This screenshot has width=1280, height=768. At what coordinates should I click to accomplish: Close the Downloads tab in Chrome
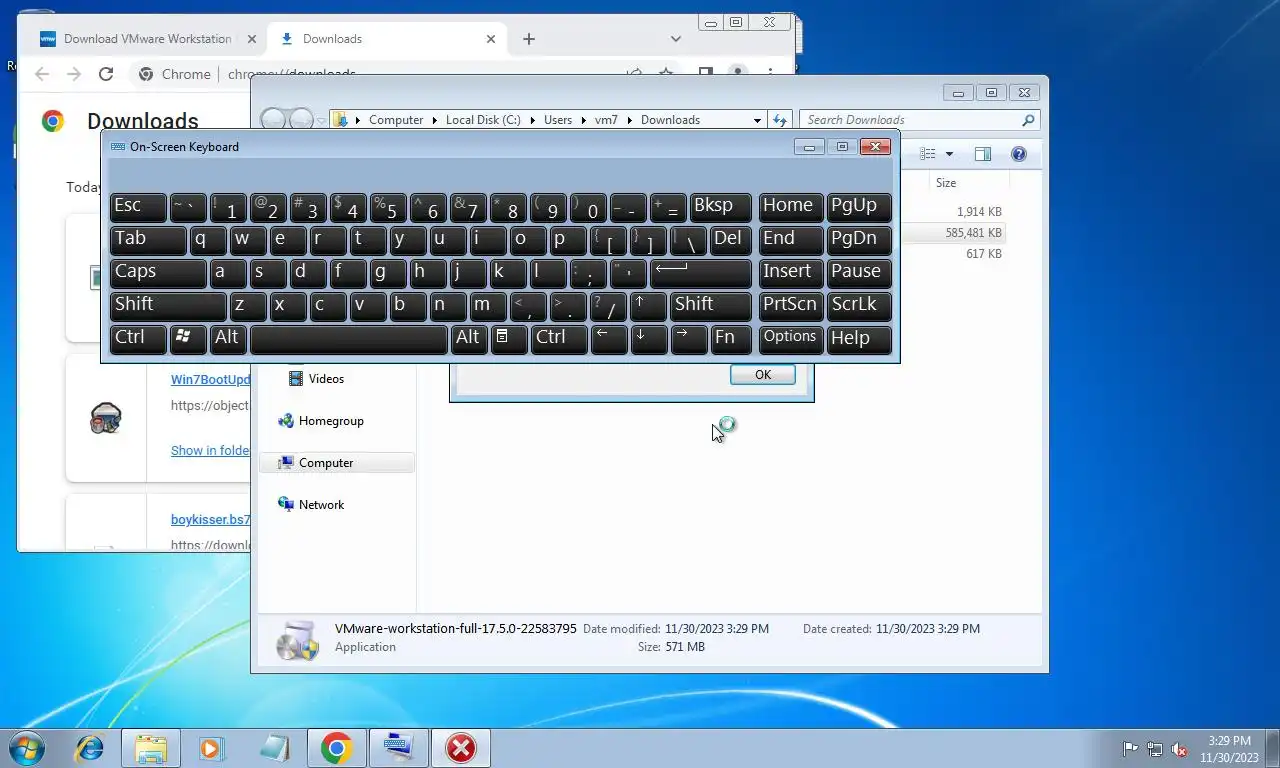491,39
